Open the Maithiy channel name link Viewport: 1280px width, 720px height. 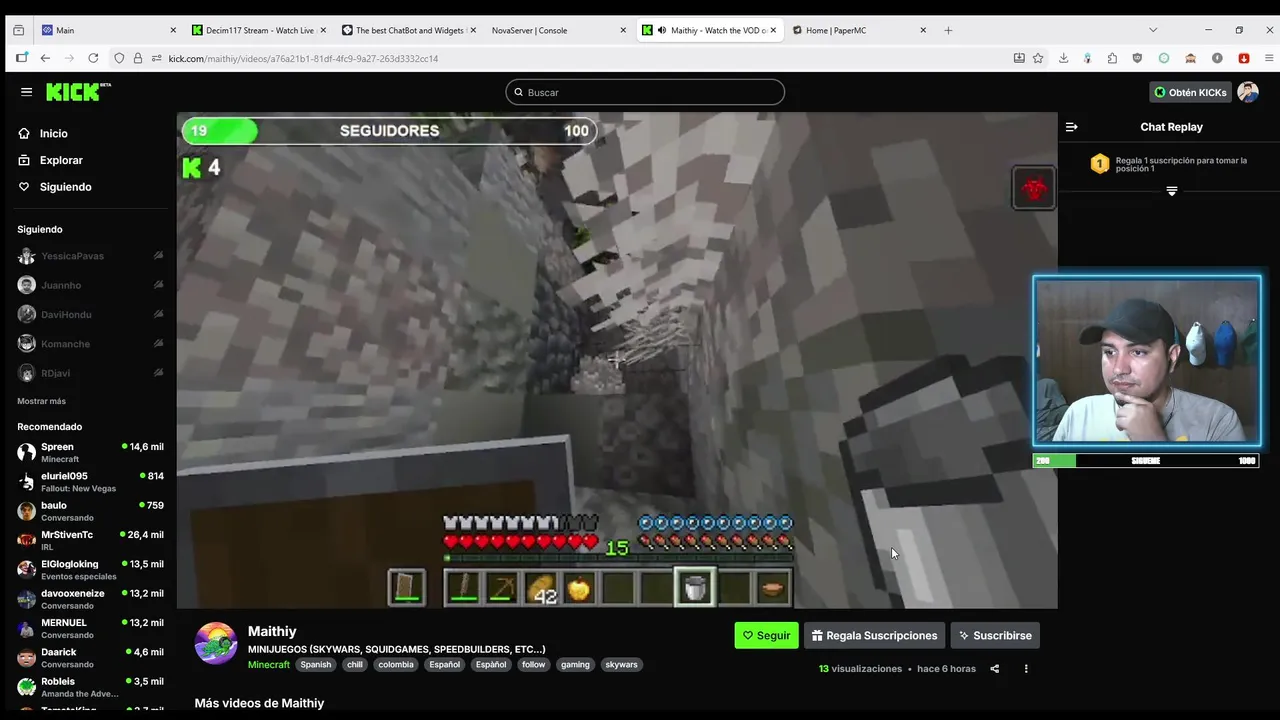[272, 631]
